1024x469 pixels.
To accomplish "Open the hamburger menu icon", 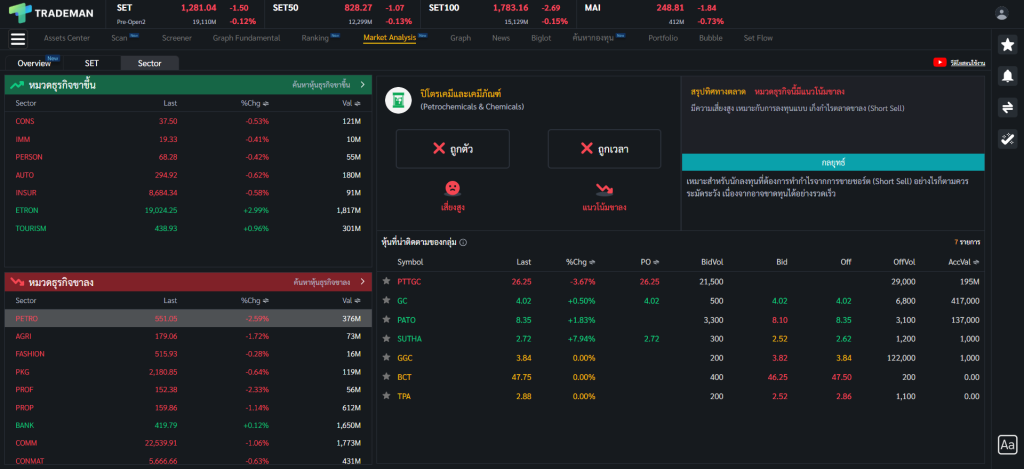I will [17, 39].
